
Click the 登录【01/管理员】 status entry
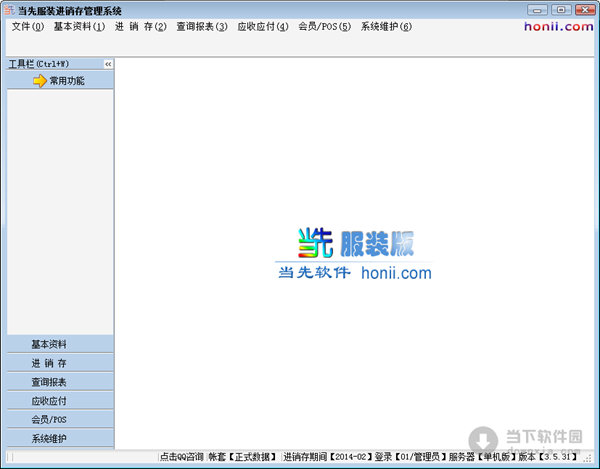[411, 456]
